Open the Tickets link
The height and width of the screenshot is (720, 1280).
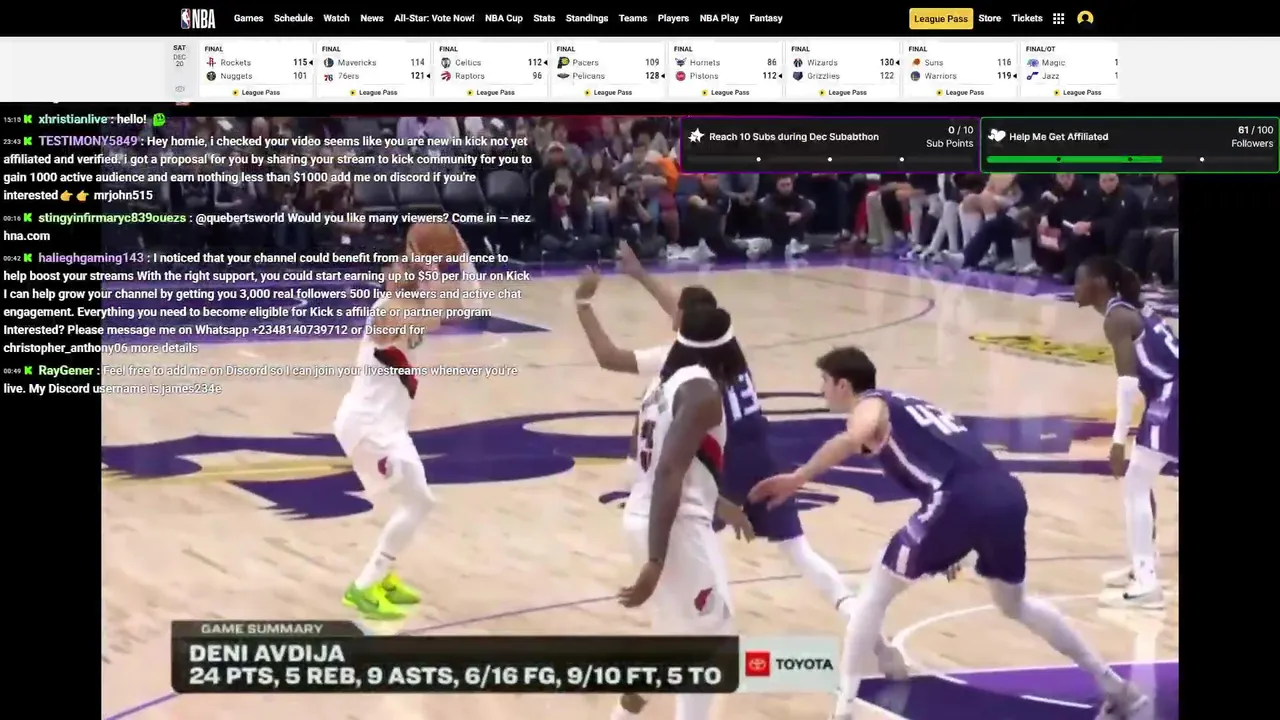point(1027,18)
